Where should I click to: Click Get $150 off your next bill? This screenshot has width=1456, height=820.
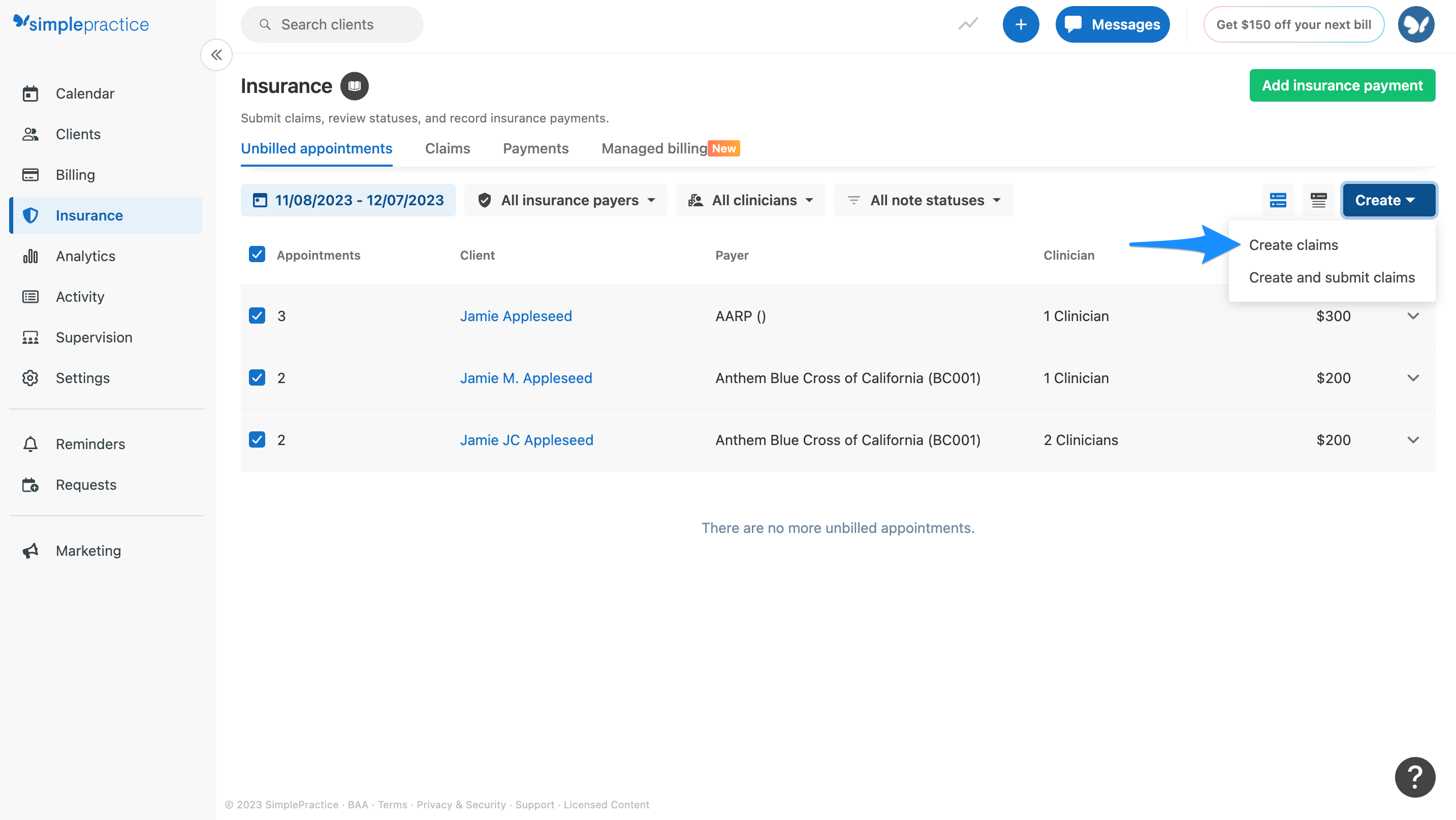point(1293,24)
